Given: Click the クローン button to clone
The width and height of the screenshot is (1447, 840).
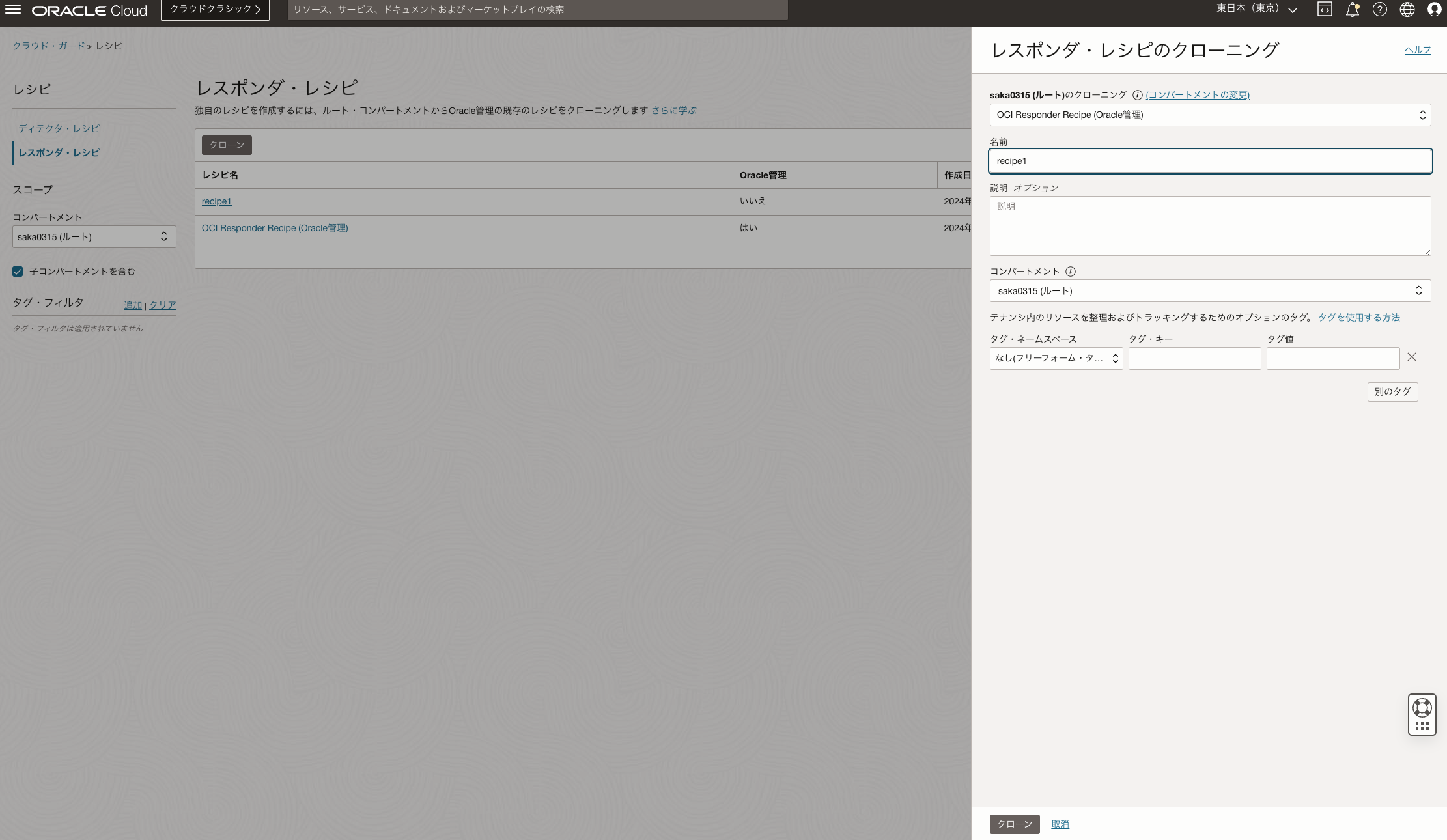Looking at the screenshot, I should tap(1014, 824).
